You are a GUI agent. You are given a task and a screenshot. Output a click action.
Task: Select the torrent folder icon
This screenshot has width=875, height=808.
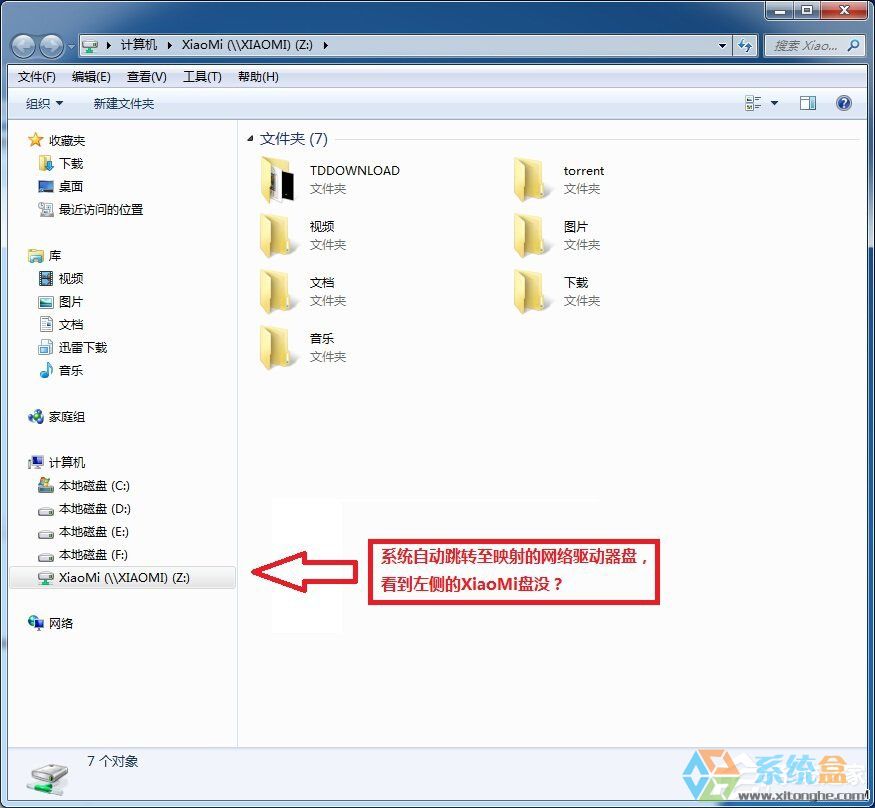tap(530, 179)
